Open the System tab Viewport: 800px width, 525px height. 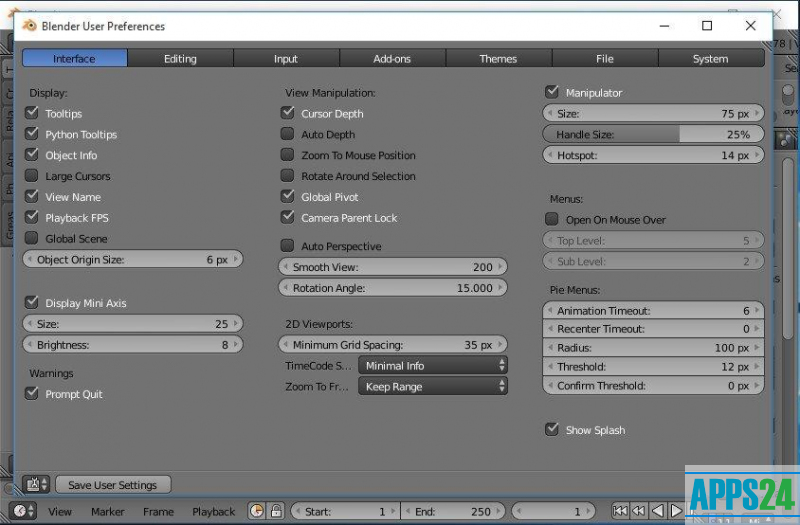(x=711, y=58)
